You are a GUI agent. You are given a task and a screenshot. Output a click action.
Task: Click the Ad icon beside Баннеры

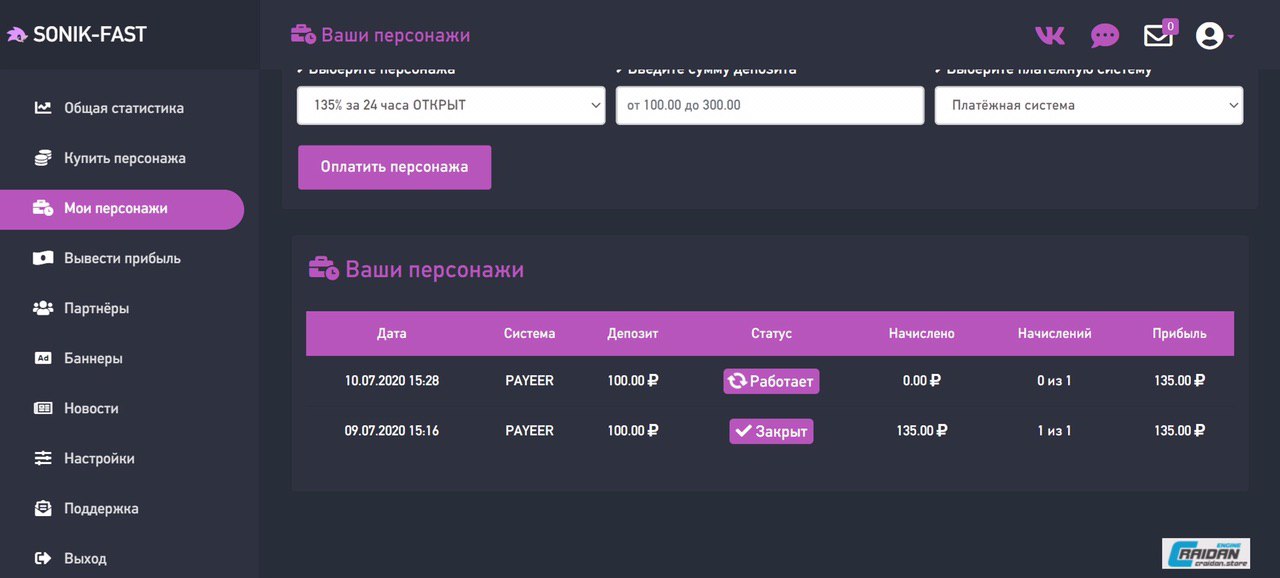(x=43, y=358)
